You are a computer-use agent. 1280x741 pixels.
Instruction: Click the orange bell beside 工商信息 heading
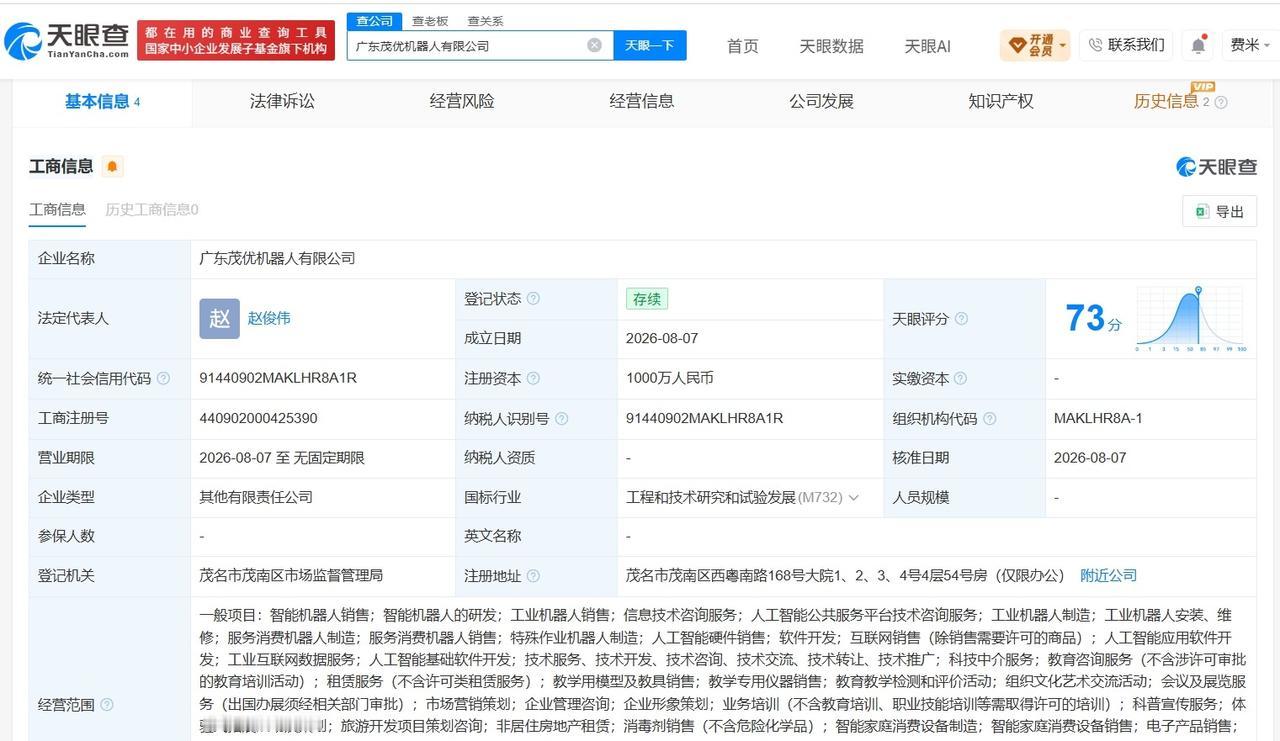pos(113,166)
